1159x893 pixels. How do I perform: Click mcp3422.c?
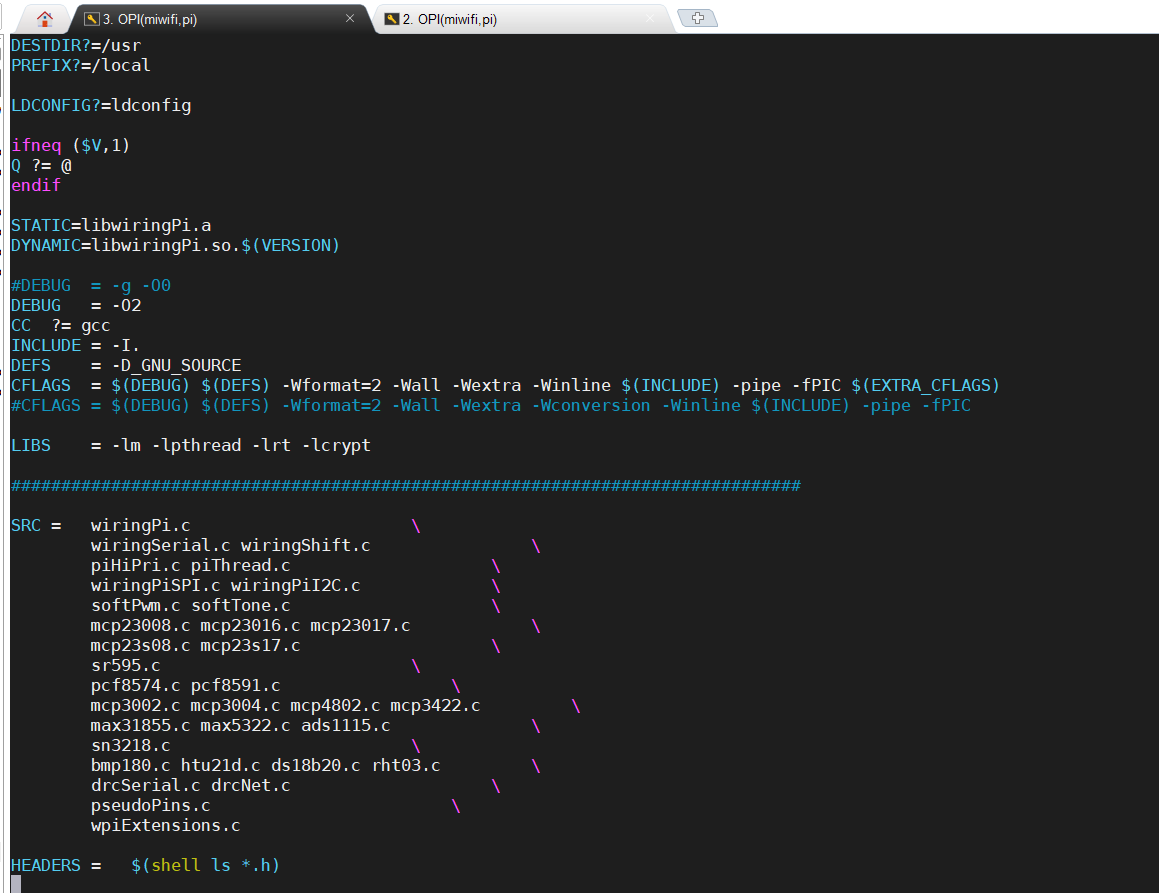(x=435, y=704)
